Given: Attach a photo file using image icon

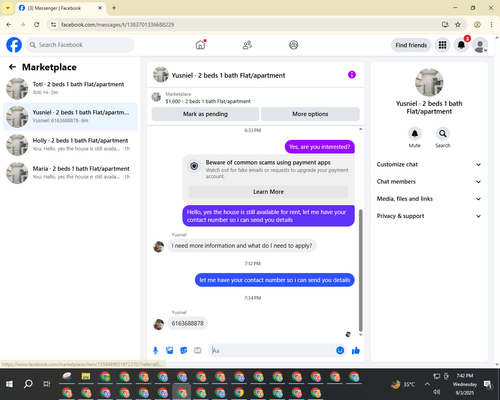Looking at the screenshot, I should pos(170,350).
